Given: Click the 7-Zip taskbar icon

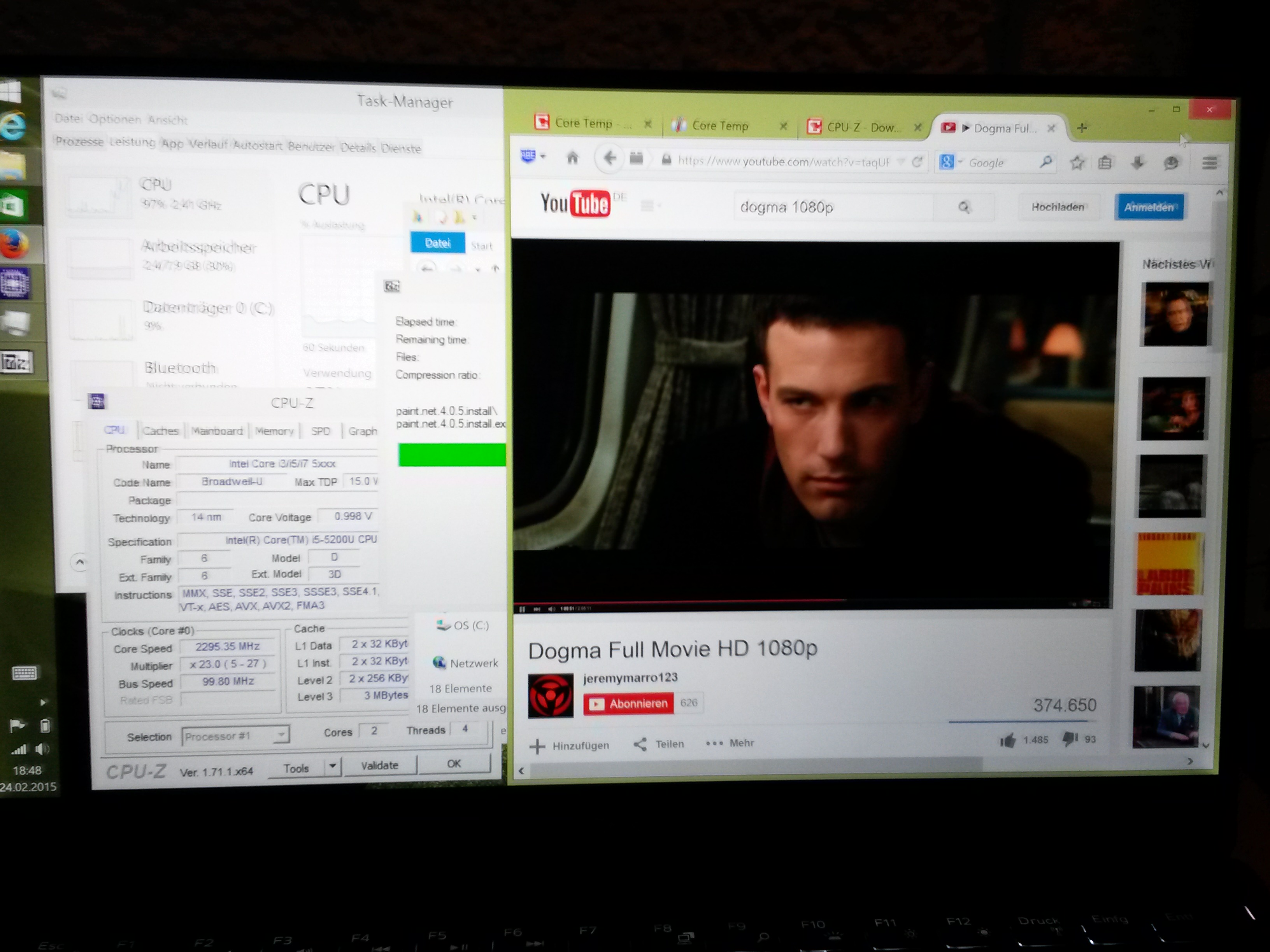Looking at the screenshot, I should pos(17,363).
